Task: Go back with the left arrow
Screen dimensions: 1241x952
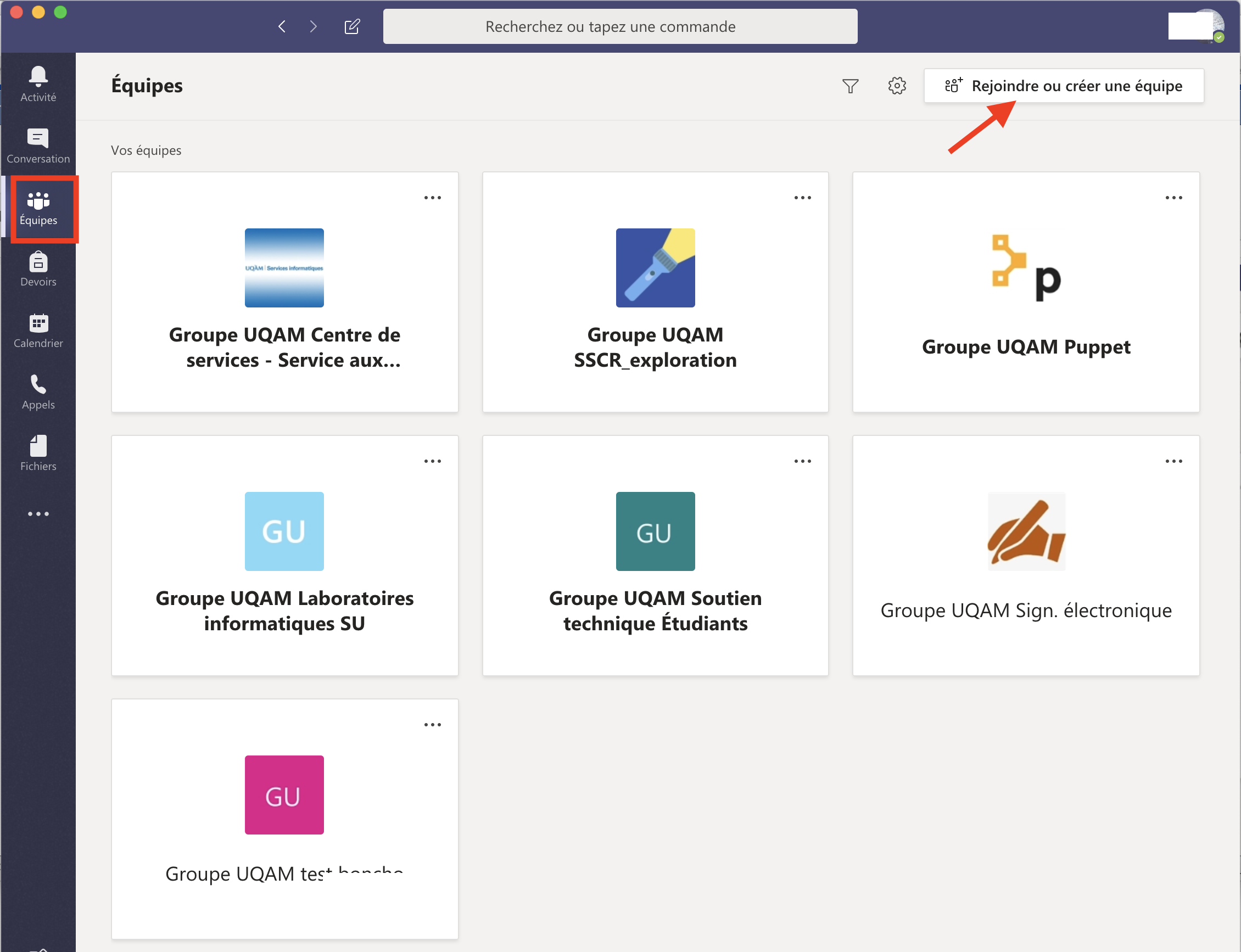Action: coord(282,26)
